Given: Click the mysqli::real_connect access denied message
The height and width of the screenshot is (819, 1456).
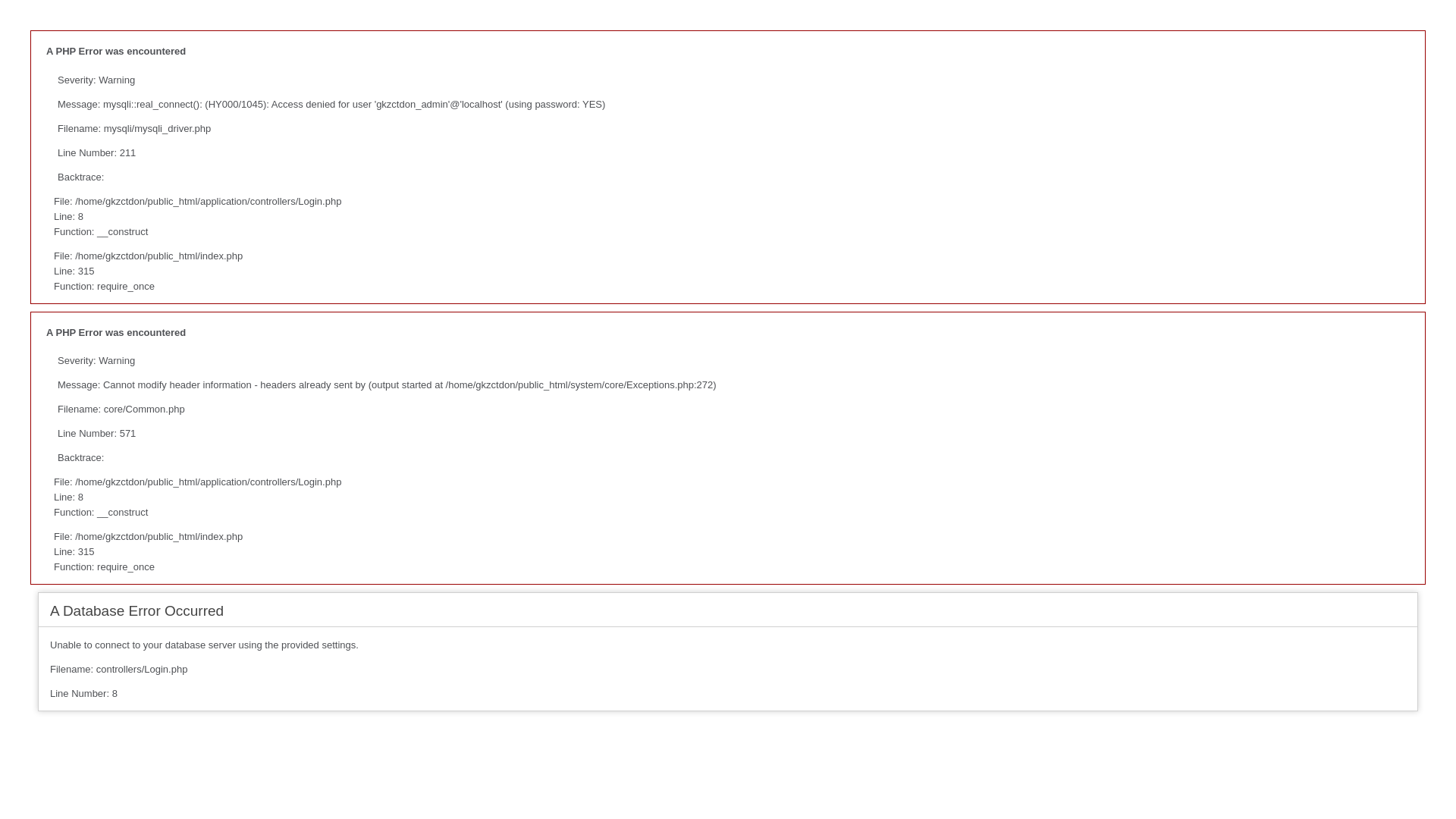Looking at the screenshot, I should [331, 105].
